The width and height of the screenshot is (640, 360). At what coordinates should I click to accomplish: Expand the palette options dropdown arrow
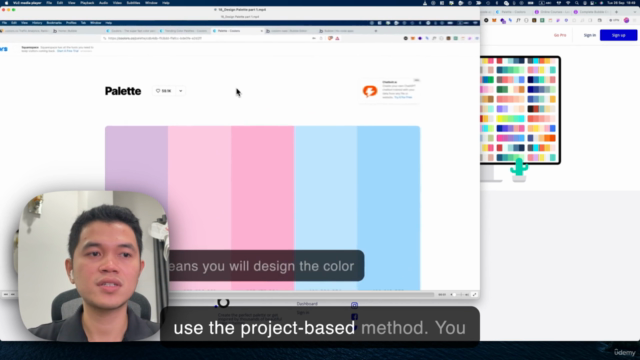click(x=180, y=91)
